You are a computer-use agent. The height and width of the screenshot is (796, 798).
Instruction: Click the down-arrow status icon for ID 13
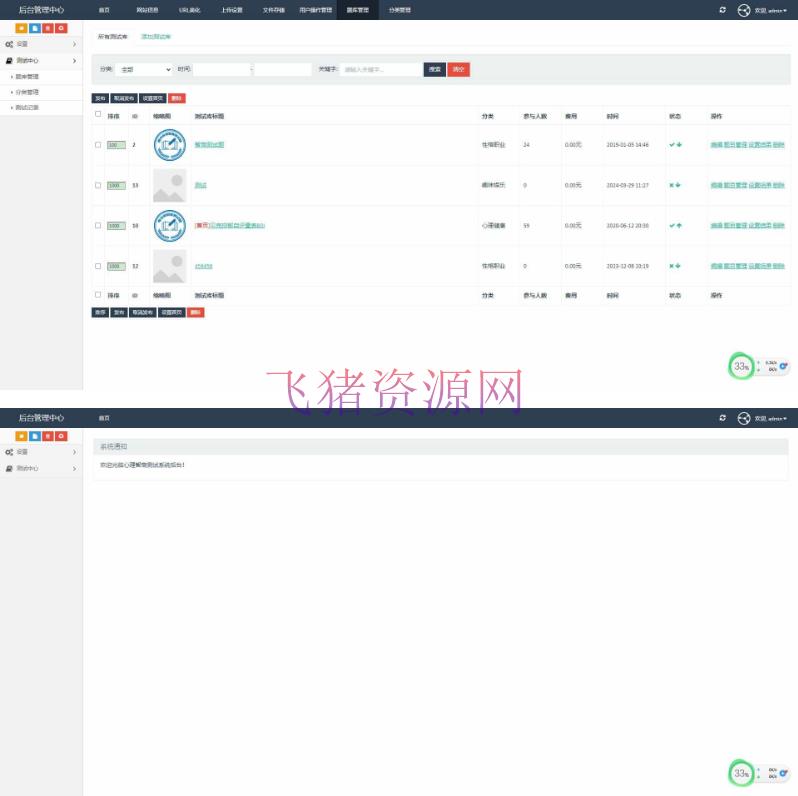[678, 185]
